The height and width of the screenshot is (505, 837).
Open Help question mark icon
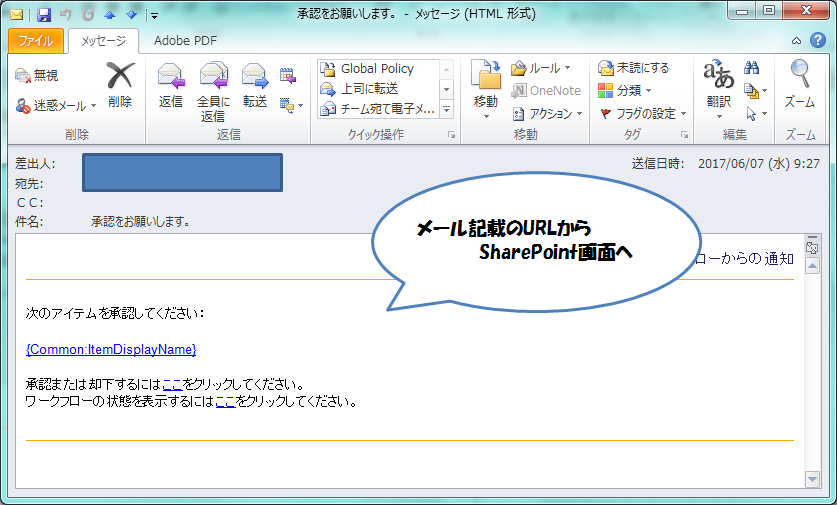coord(818,40)
